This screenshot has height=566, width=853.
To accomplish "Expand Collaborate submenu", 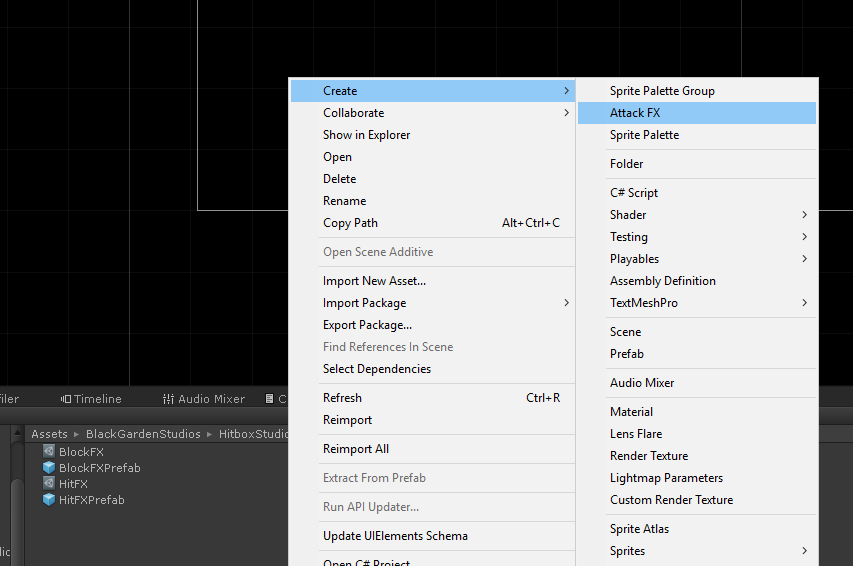I will click(x=432, y=113).
